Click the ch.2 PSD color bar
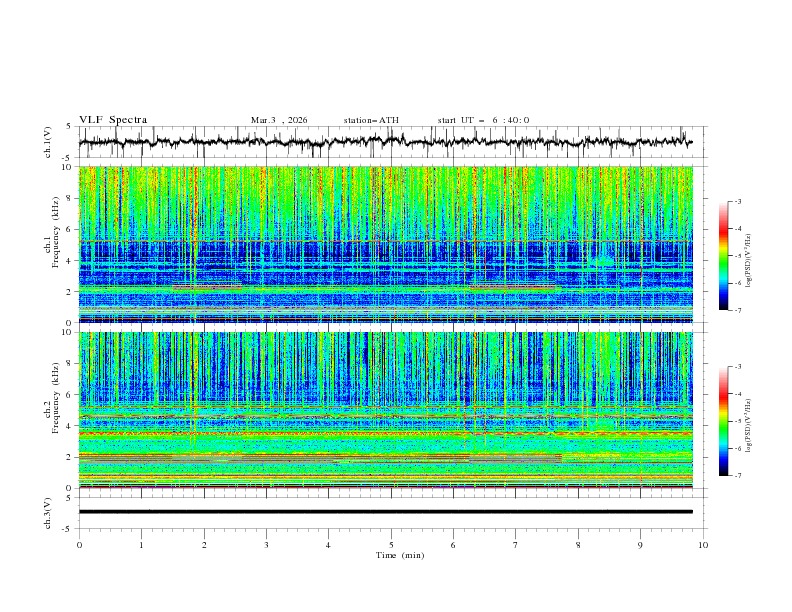The width and height of the screenshot is (792, 612). coord(724,421)
